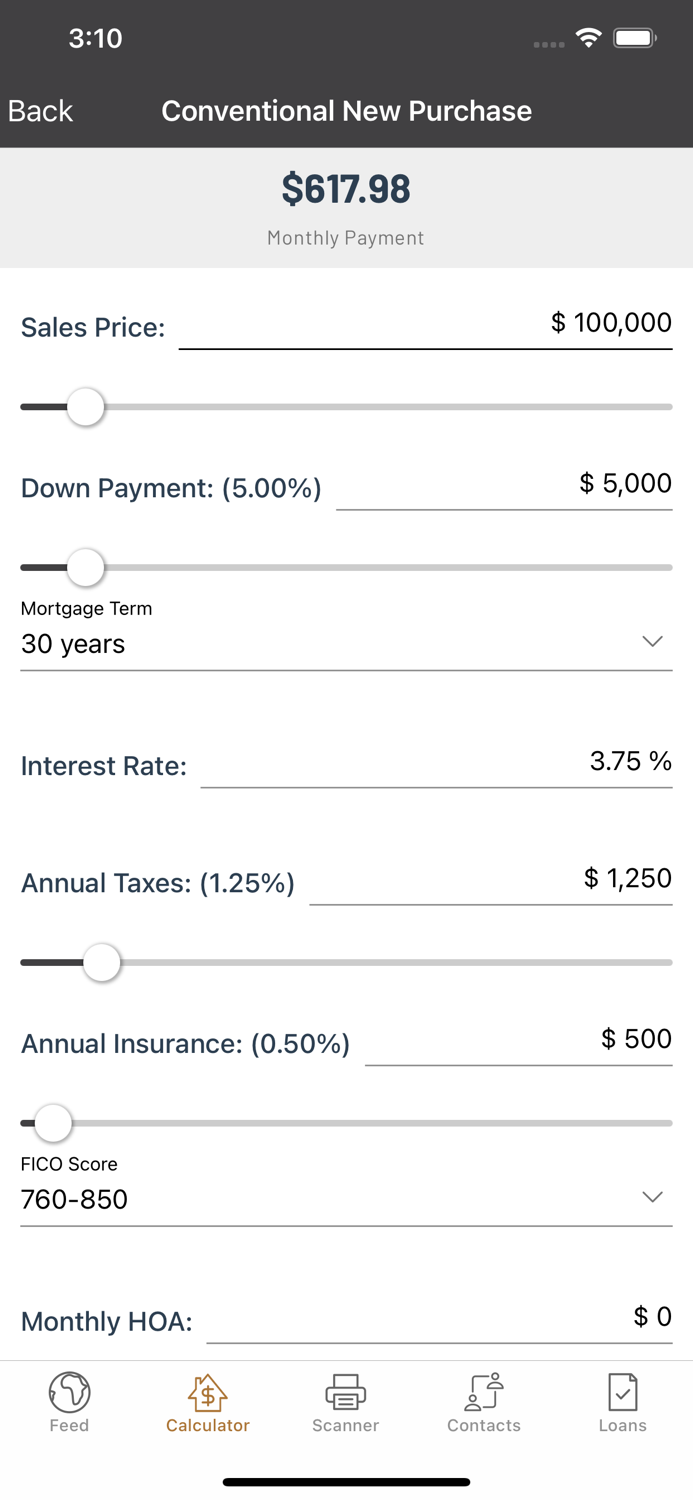Image resolution: width=693 pixels, height=1500 pixels.
Task: Tap the Back button
Action: point(39,110)
